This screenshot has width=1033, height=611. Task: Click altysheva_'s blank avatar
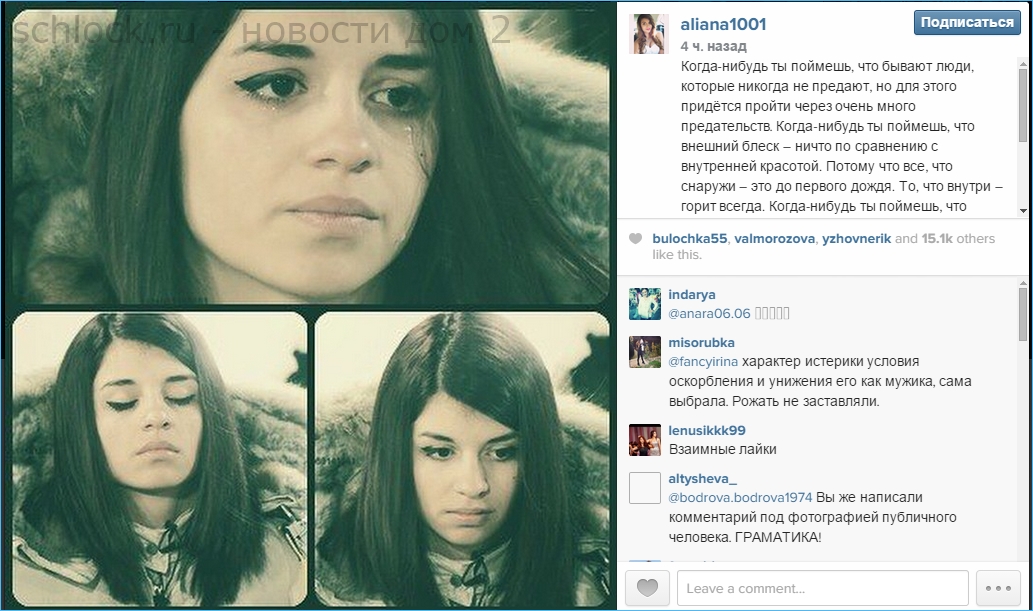[x=645, y=488]
